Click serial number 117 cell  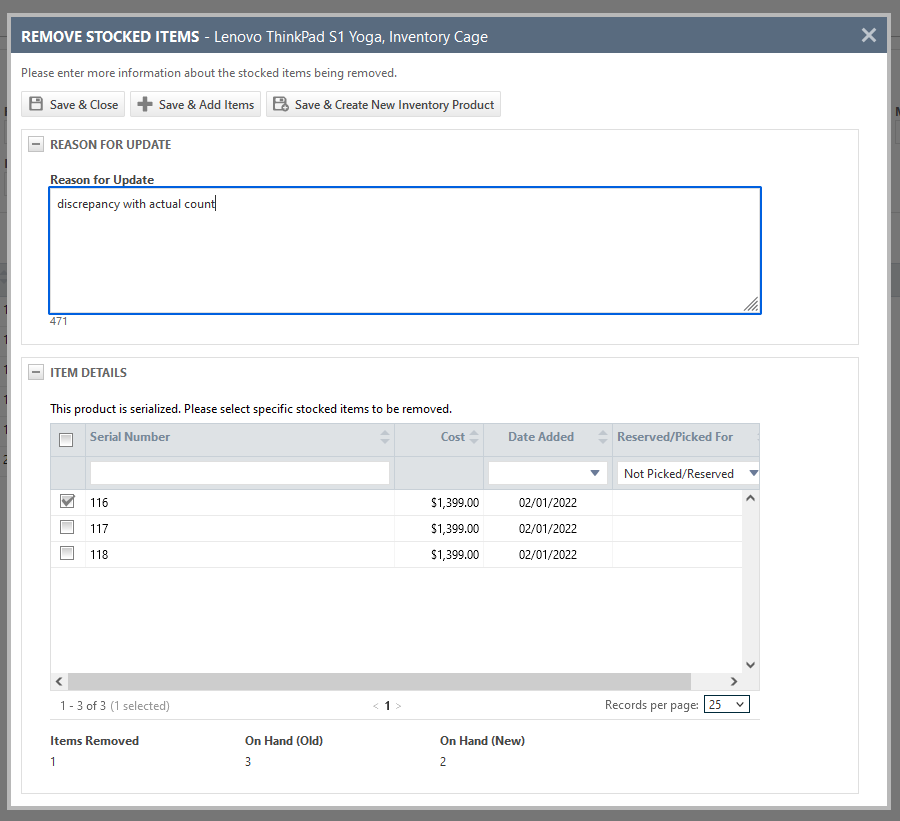[99, 529]
